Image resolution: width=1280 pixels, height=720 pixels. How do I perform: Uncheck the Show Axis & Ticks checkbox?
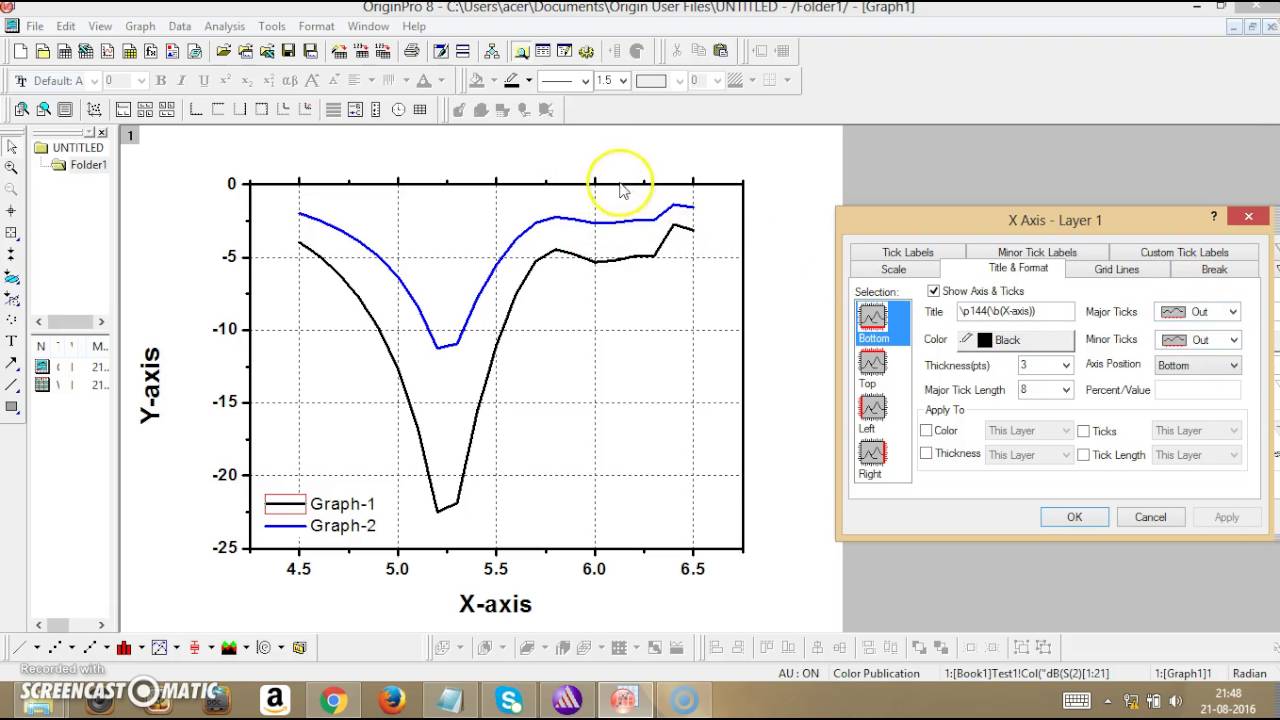(934, 291)
